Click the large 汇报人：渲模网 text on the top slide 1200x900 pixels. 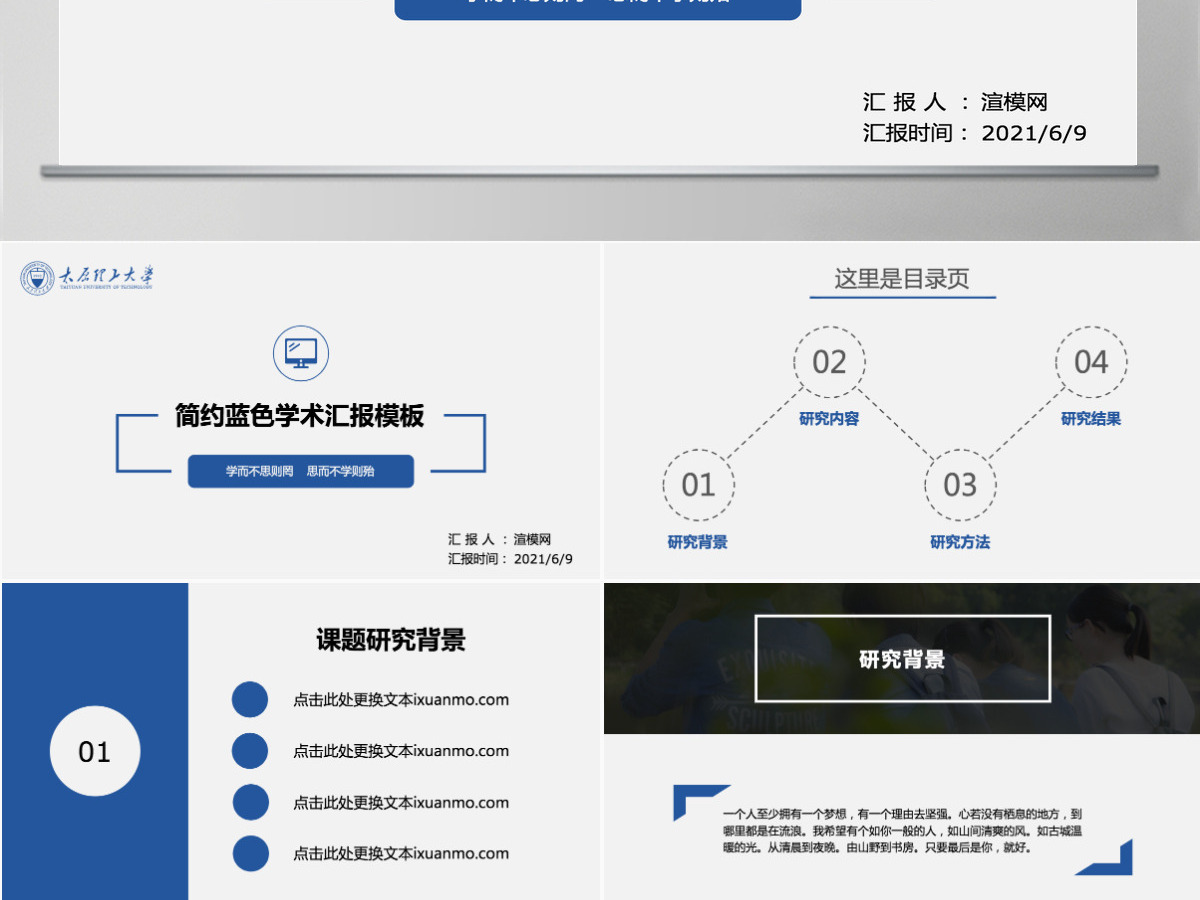(955, 102)
